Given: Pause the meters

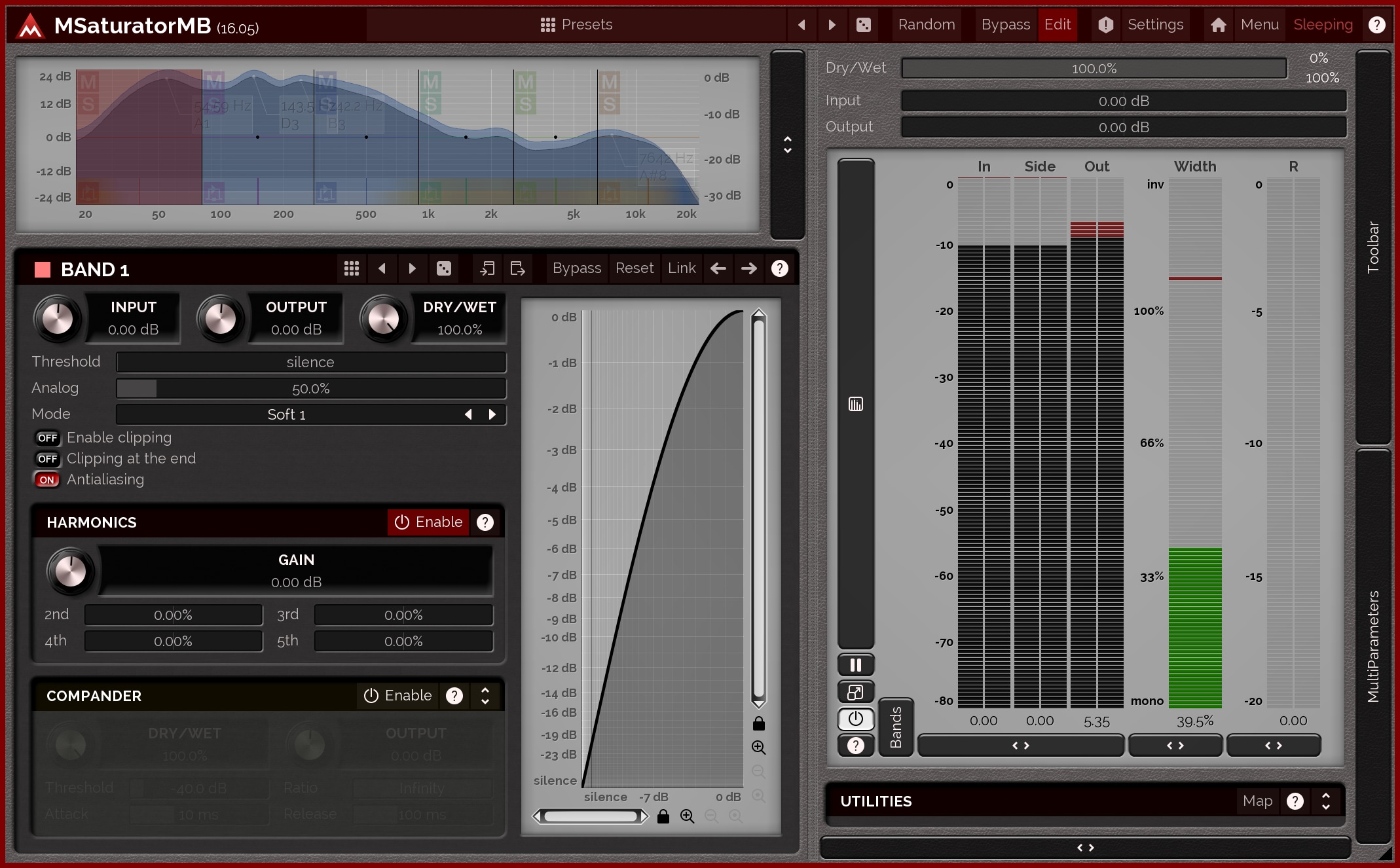Looking at the screenshot, I should point(856,666).
